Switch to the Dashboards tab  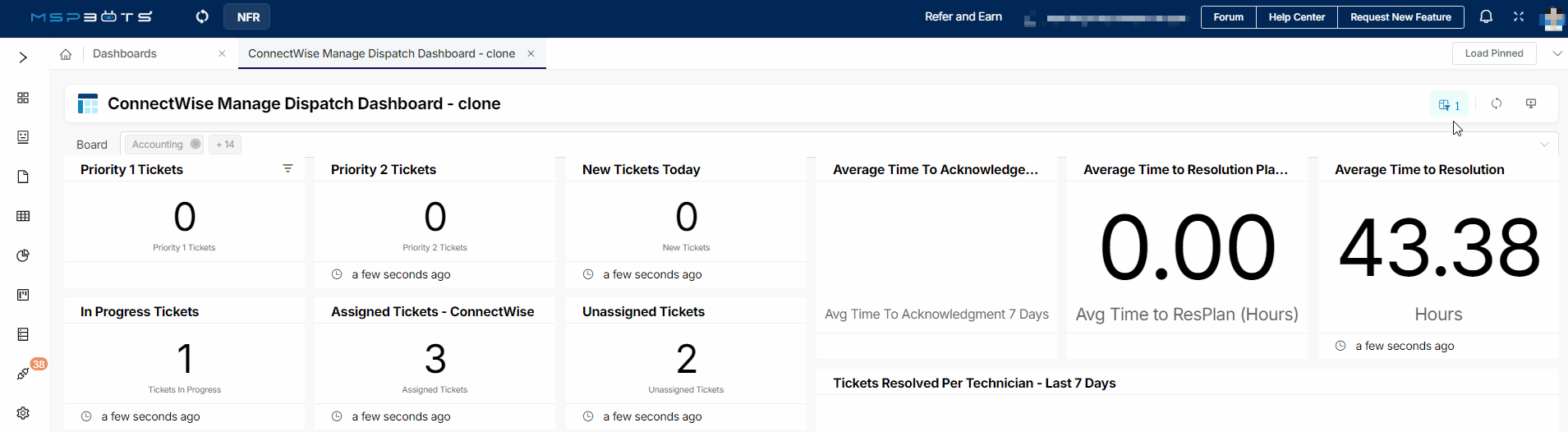125,53
